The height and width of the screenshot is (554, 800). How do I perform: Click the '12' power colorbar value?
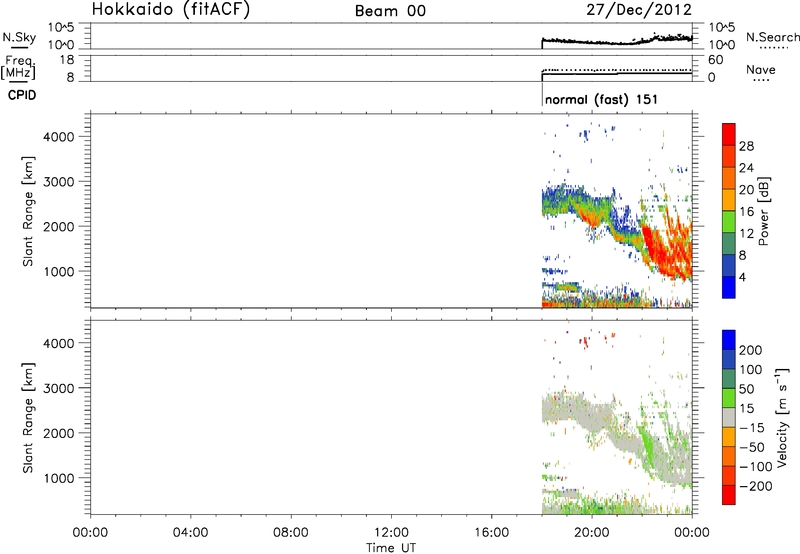click(x=746, y=234)
